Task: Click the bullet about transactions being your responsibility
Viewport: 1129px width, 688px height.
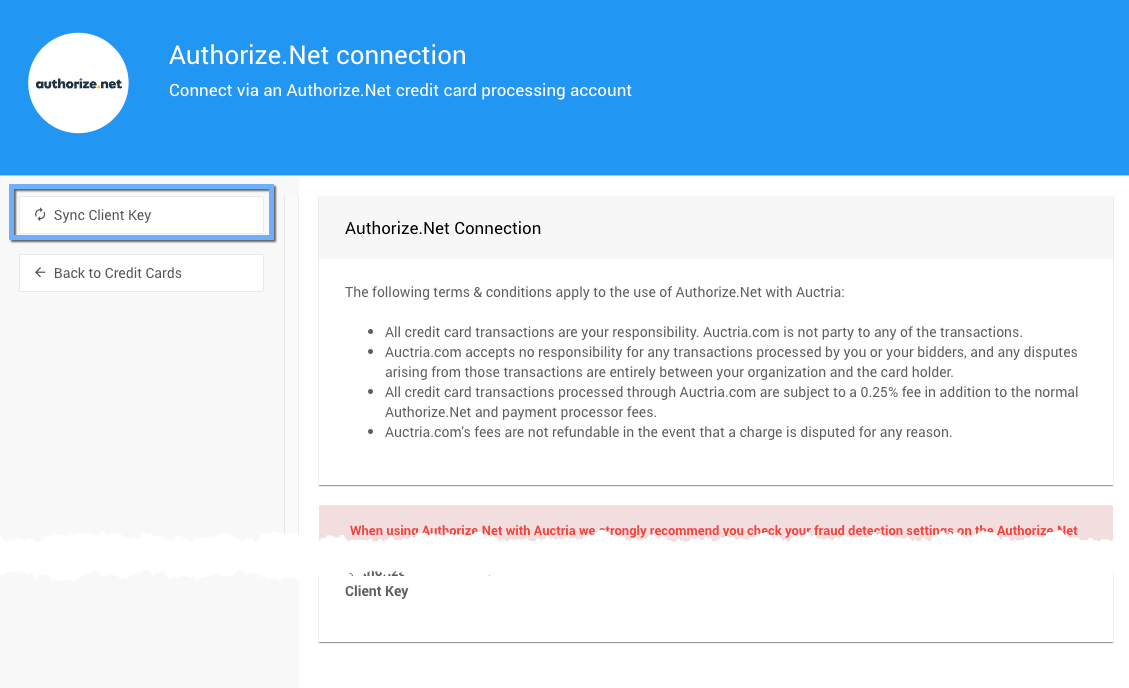Action: (x=703, y=332)
